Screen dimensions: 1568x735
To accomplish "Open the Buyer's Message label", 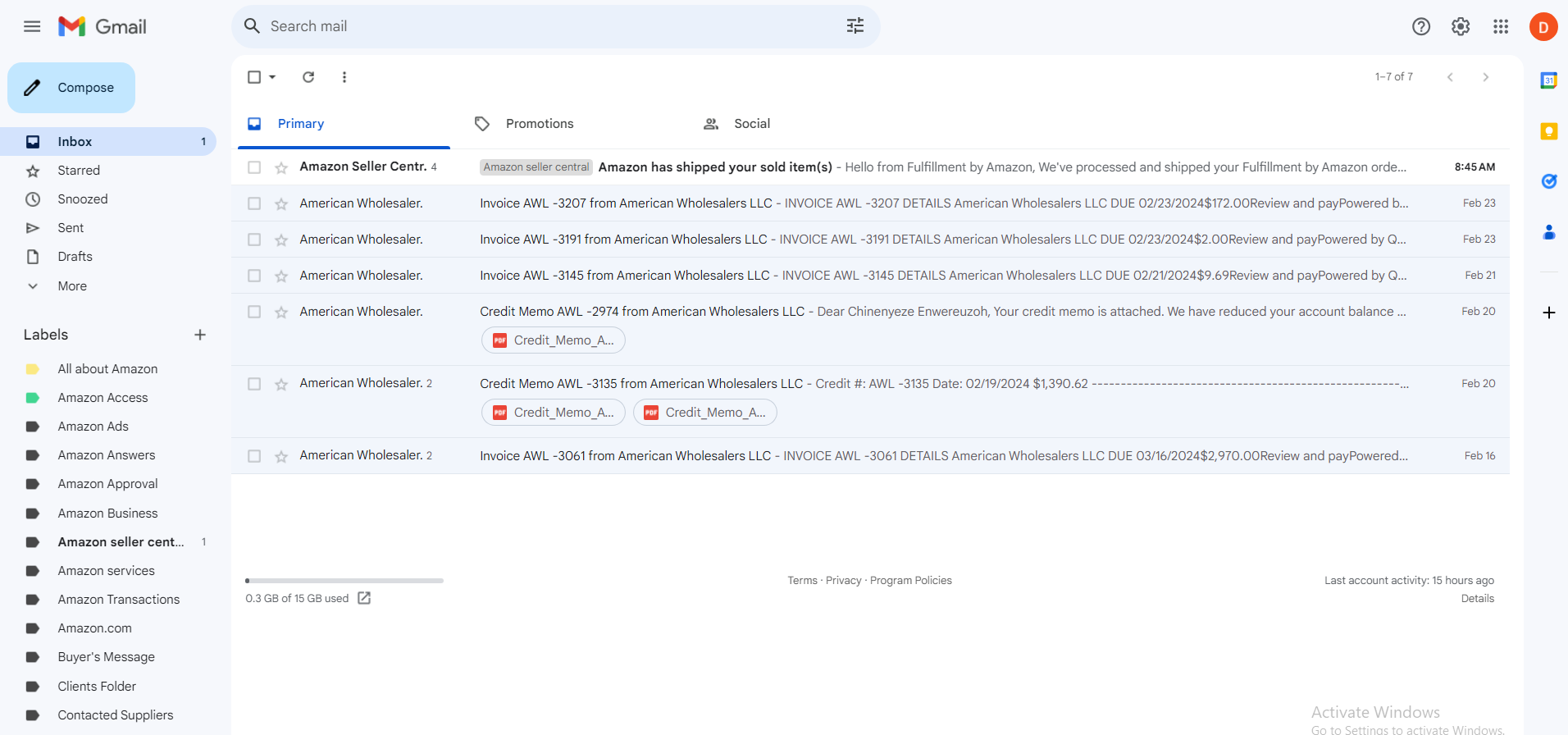I will [x=108, y=657].
